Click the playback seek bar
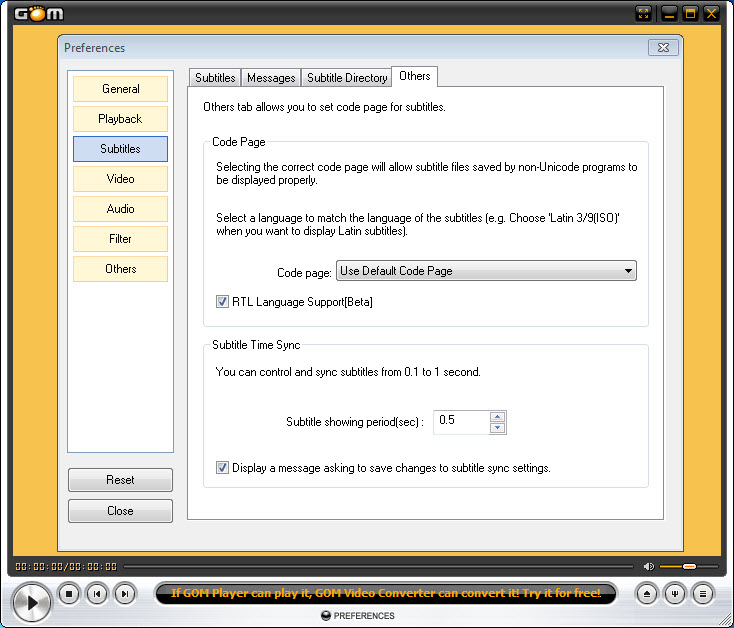734x628 pixels. point(378,567)
